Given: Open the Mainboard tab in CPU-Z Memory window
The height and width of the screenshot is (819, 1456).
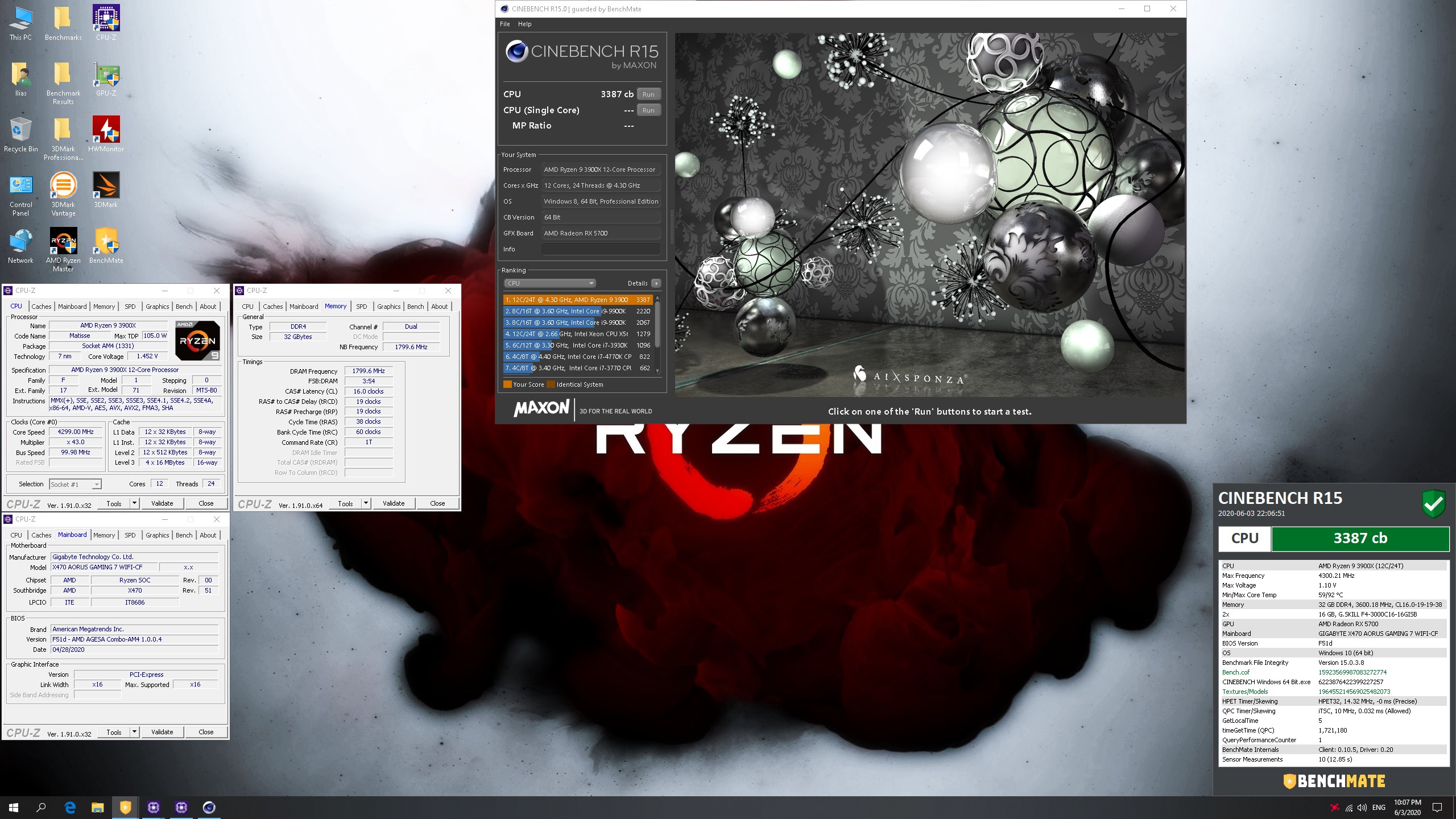Looking at the screenshot, I should point(304,307).
